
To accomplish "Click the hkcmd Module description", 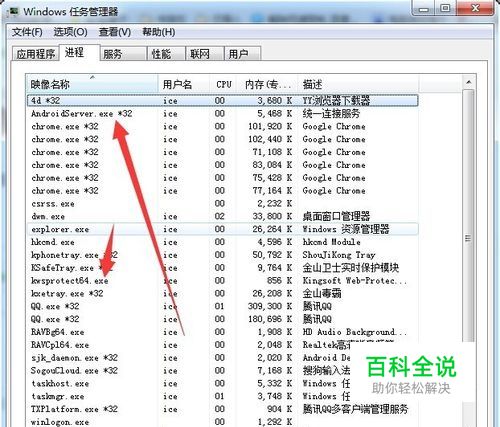I will 332,242.
